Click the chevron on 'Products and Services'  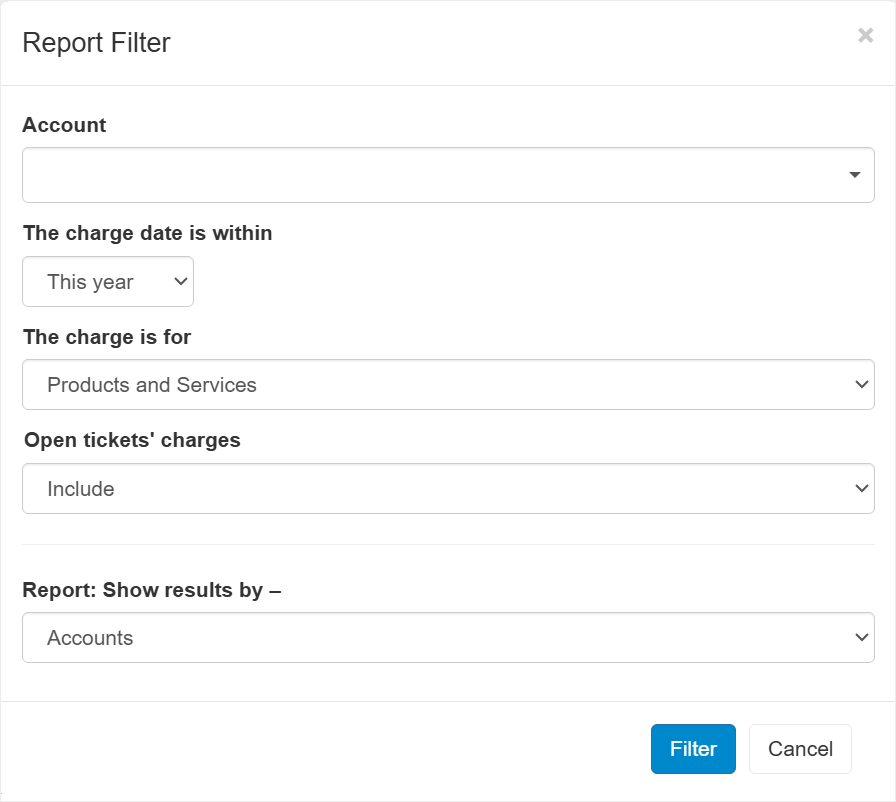(x=860, y=384)
